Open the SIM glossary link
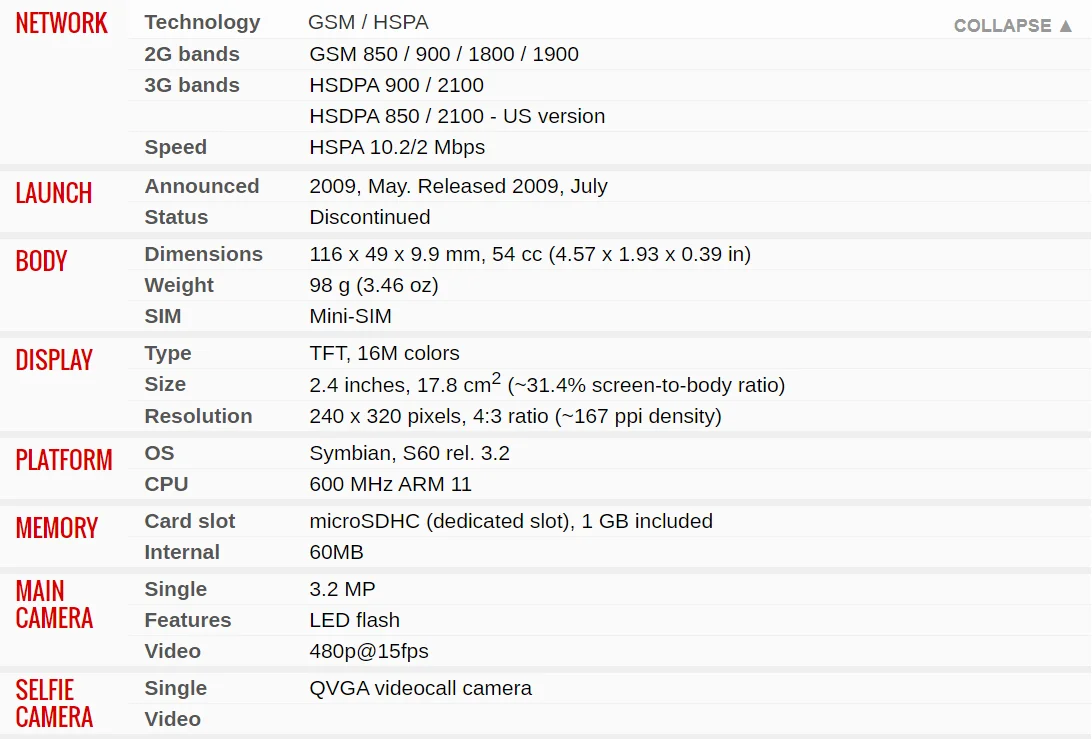Image resolution: width=1092 pixels, height=739 pixels. [163, 316]
